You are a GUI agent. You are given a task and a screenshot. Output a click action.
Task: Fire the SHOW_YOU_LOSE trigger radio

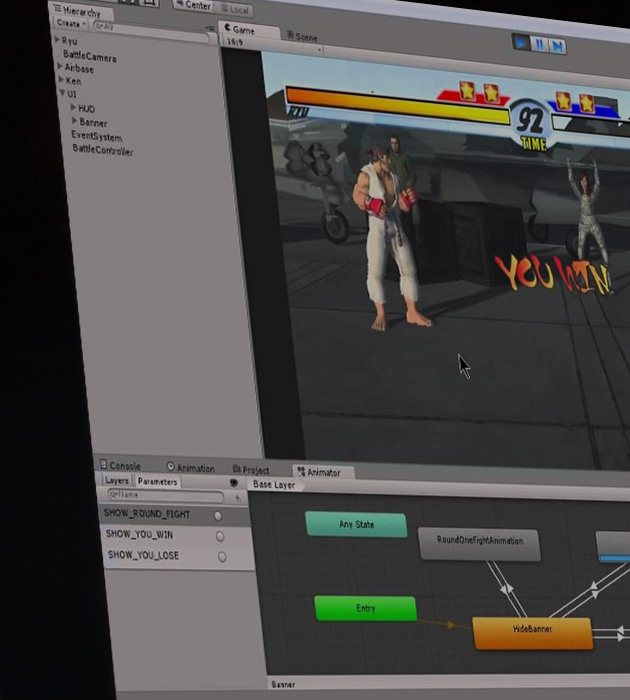222,557
